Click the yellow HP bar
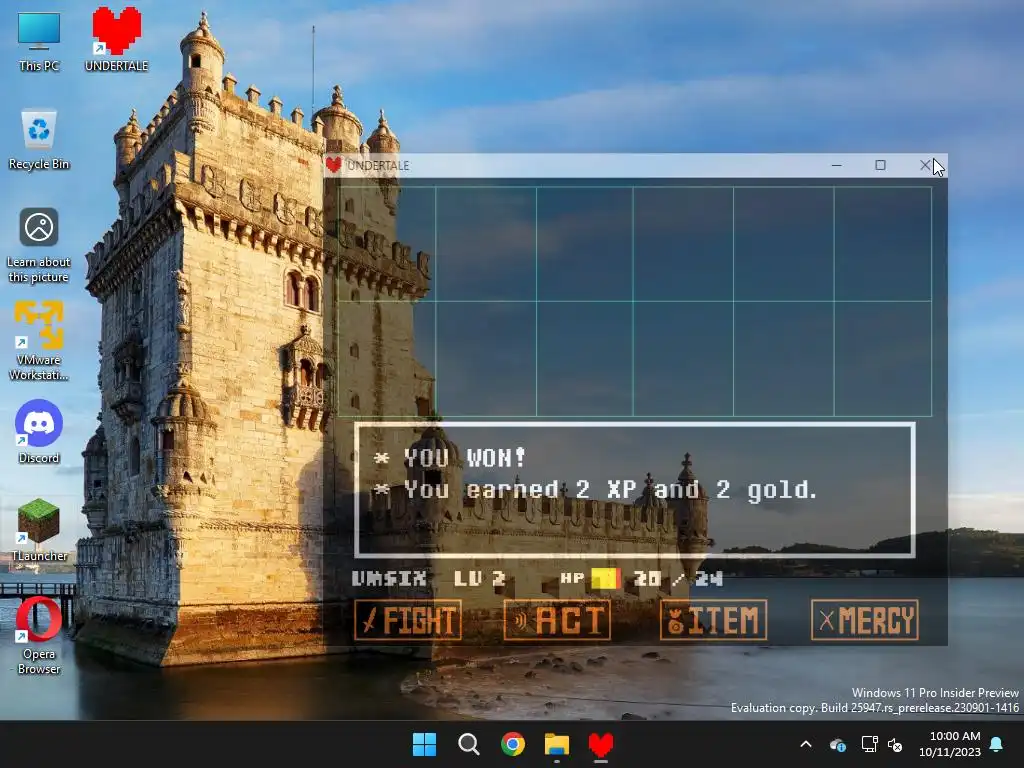The image size is (1024, 768). [605, 578]
